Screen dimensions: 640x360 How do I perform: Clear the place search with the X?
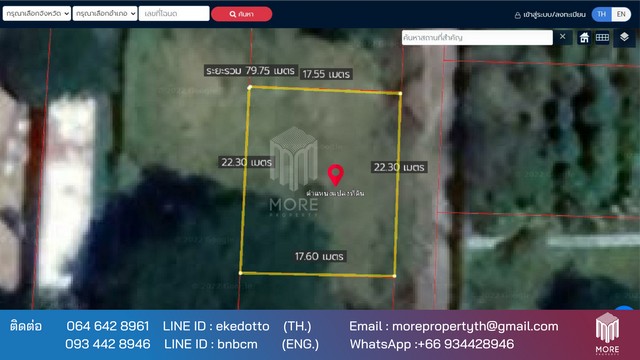562,37
